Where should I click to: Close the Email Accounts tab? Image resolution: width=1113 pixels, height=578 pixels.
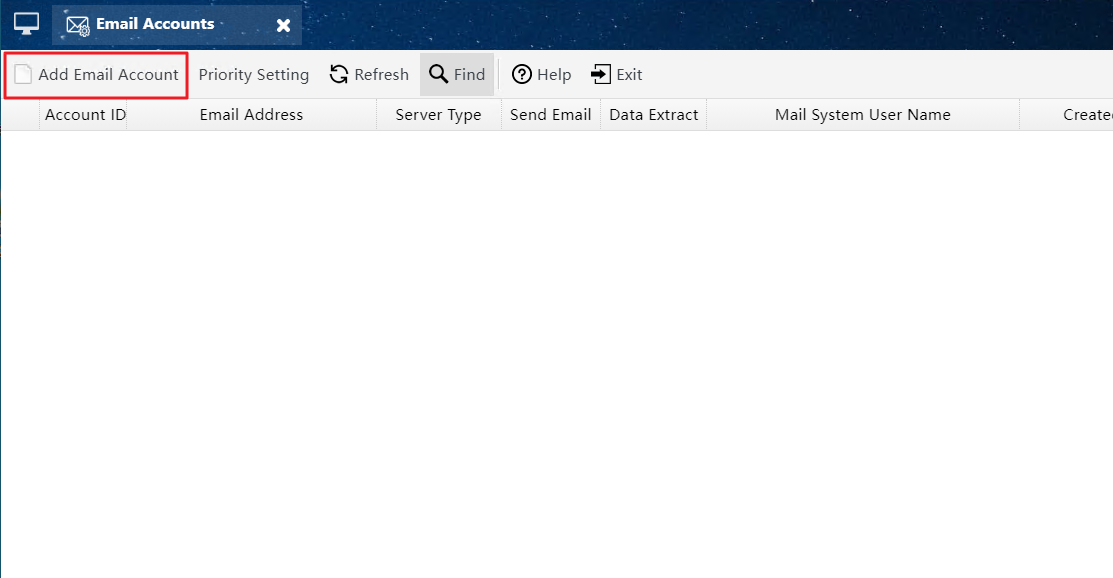pos(283,26)
